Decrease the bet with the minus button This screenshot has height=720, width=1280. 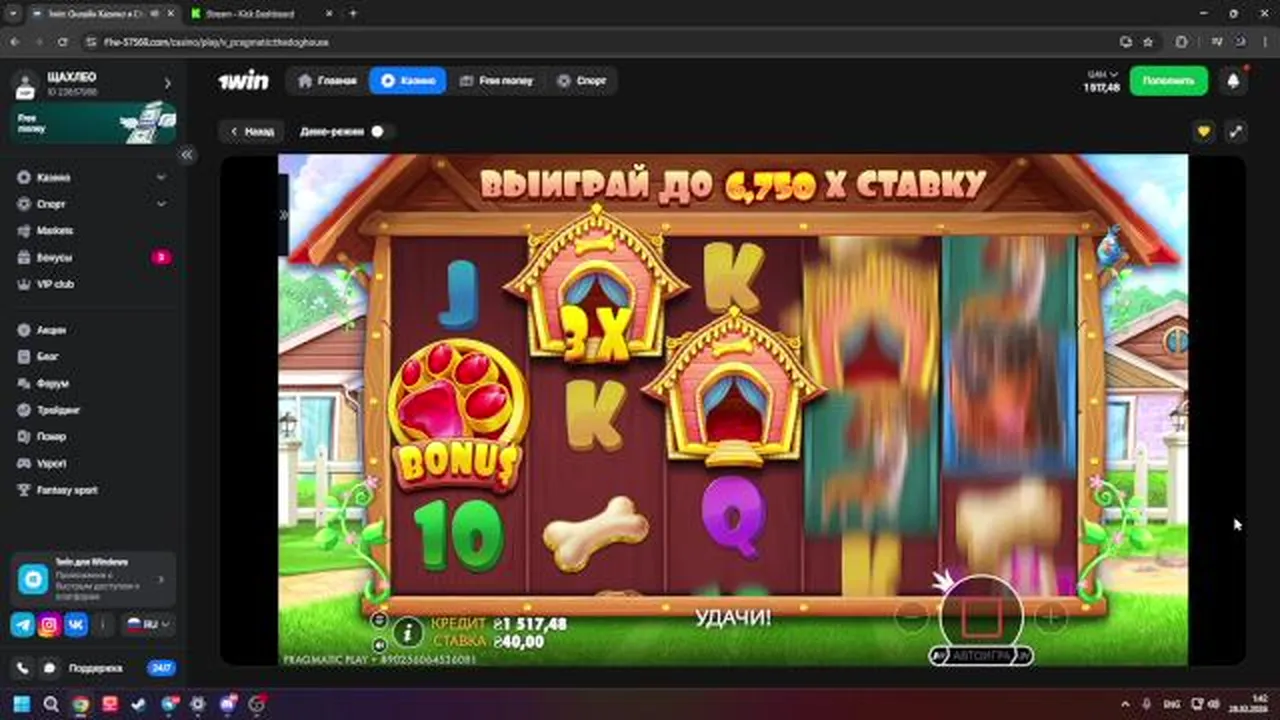[x=912, y=618]
